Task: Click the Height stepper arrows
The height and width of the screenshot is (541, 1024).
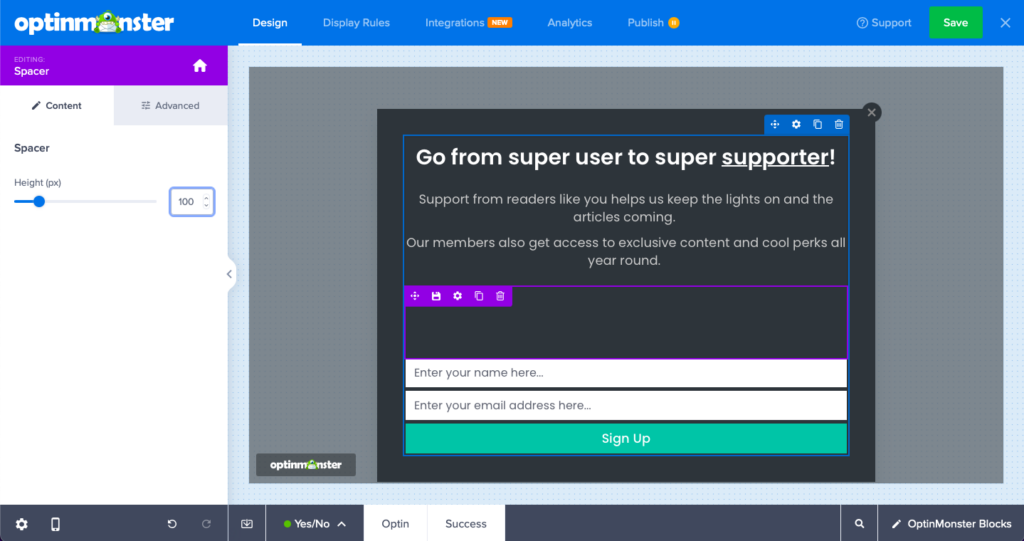Action: tap(206, 202)
